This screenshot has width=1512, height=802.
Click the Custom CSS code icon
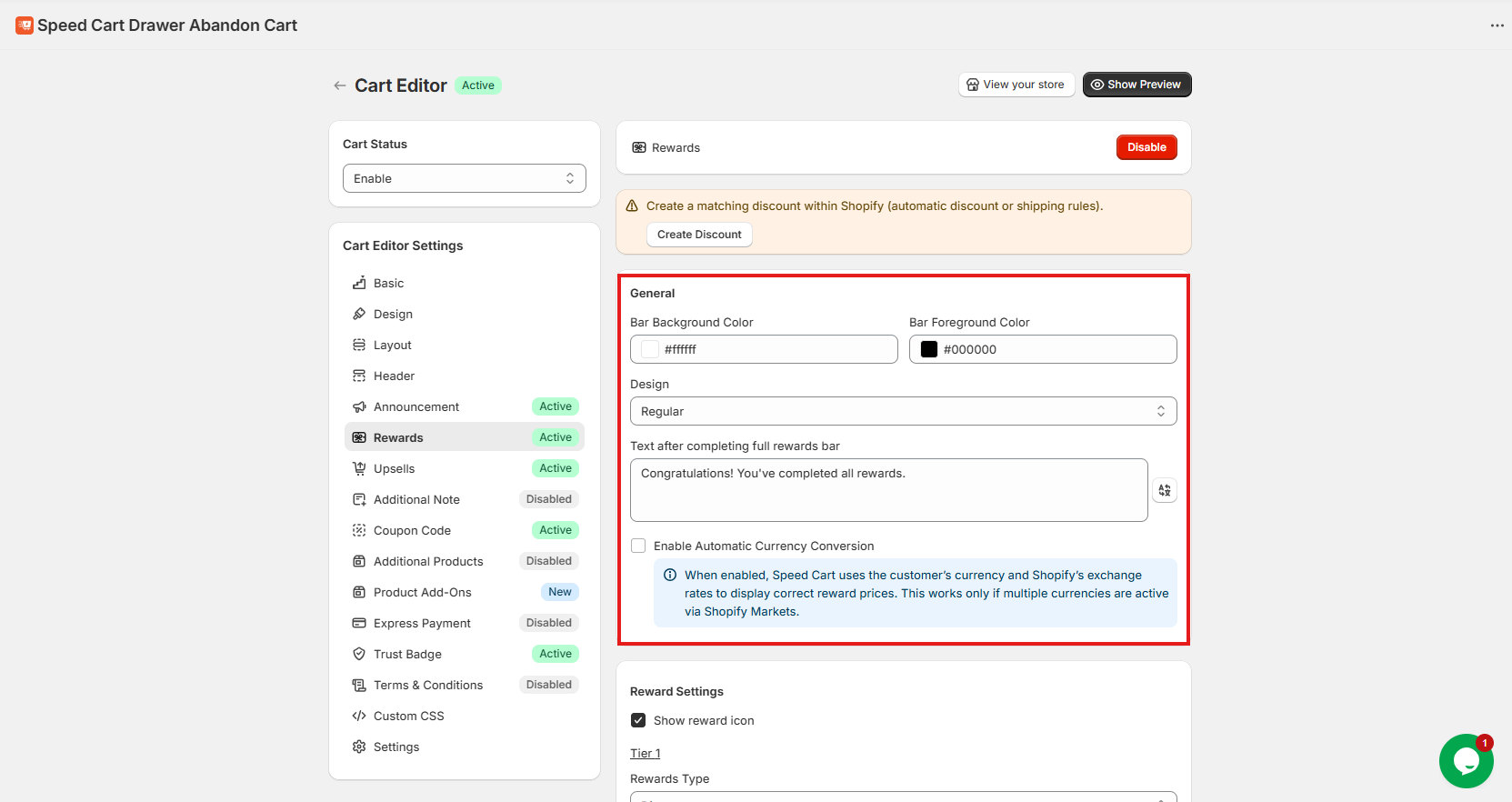359,716
